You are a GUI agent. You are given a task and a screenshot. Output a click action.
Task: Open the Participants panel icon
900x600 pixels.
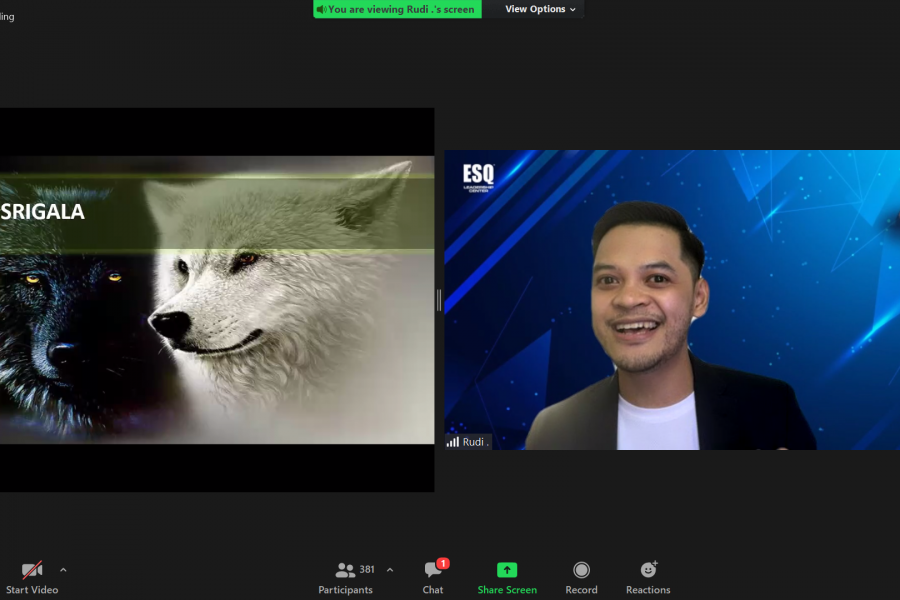coord(345,570)
